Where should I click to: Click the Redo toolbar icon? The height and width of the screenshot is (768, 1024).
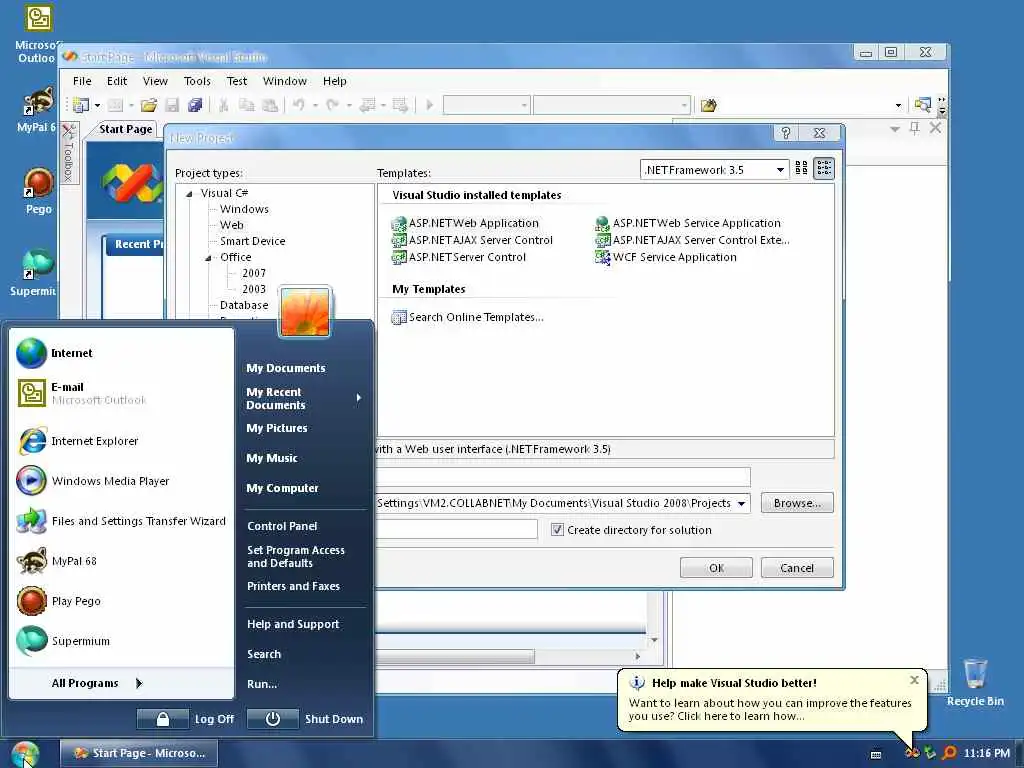tap(332, 104)
